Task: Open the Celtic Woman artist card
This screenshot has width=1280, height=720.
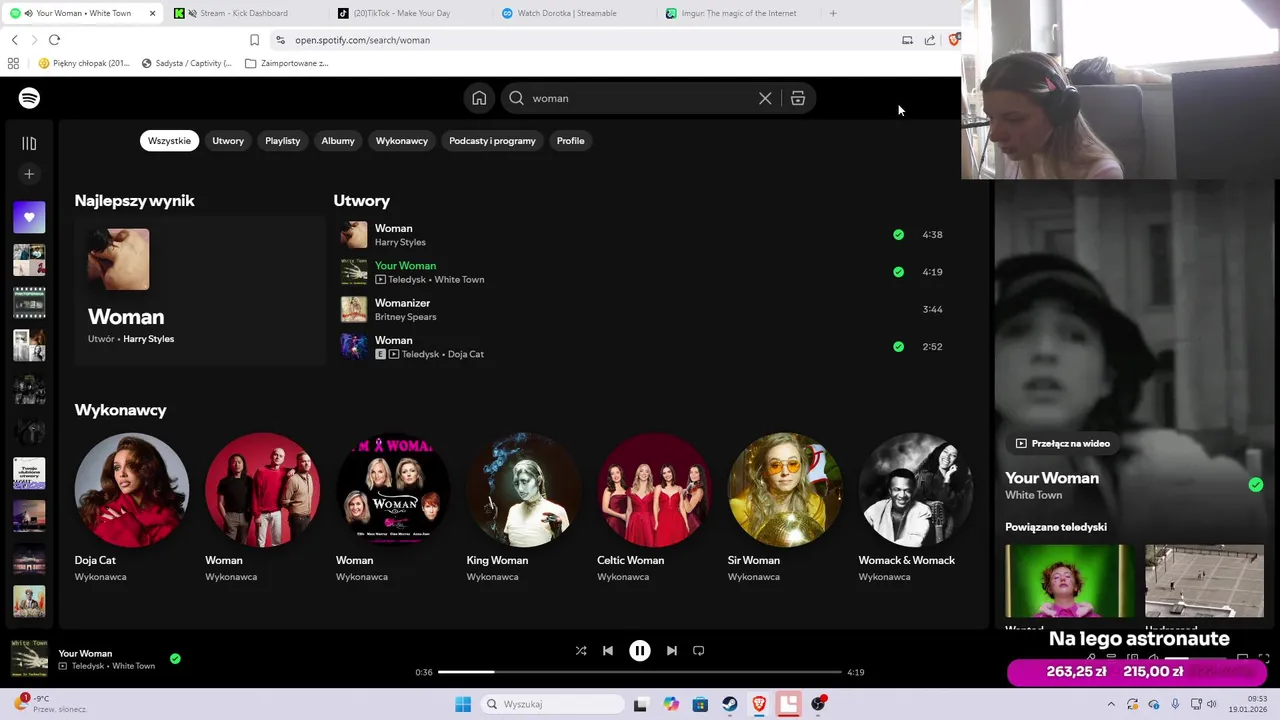Action: [x=654, y=508]
